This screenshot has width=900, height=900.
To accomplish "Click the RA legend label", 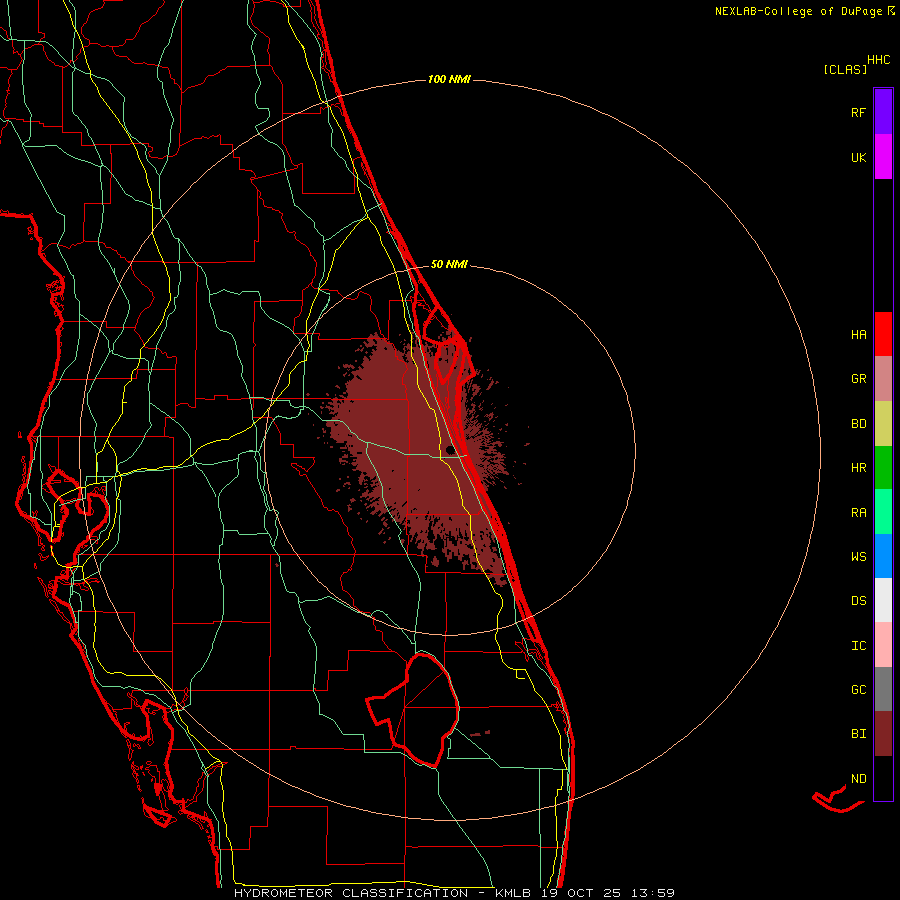I will click(x=858, y=513).
